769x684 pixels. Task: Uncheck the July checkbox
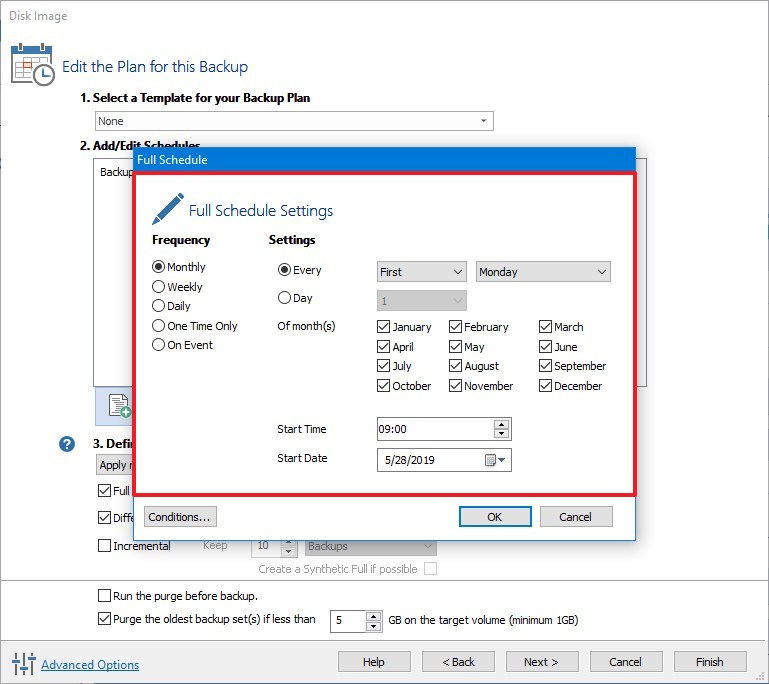[x=383, y=366]
